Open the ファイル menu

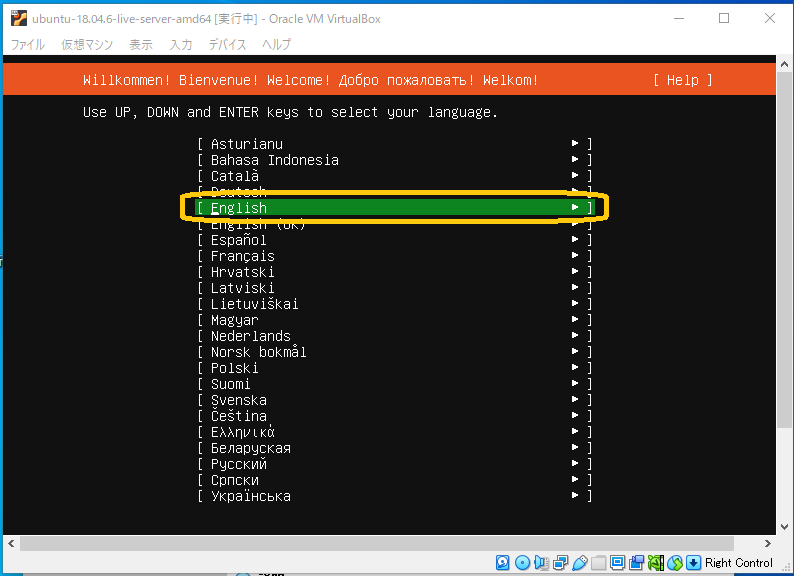tap(28, 44)
